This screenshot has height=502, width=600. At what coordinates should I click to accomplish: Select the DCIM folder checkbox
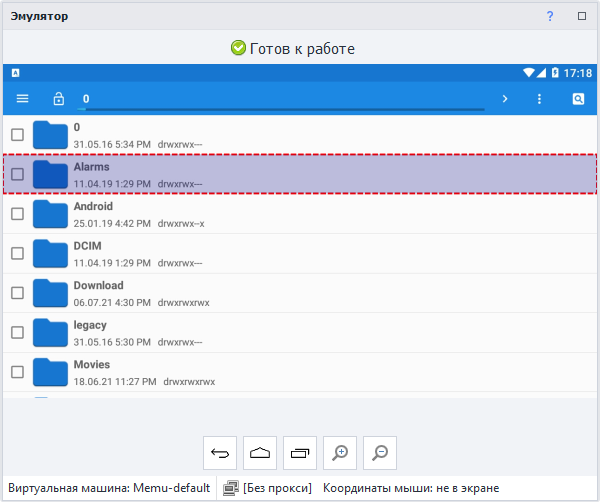[x=17, y=253]
